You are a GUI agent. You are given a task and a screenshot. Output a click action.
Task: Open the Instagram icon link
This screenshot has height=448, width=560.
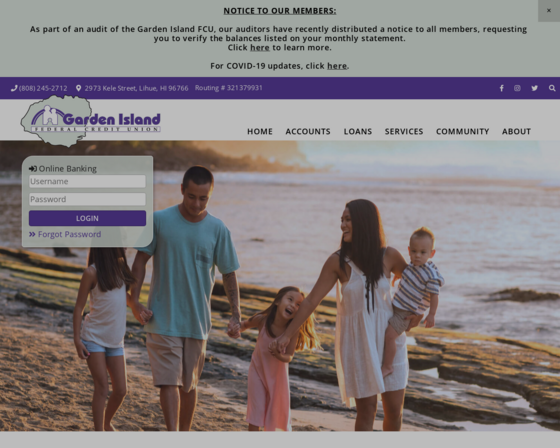[517, 88]
